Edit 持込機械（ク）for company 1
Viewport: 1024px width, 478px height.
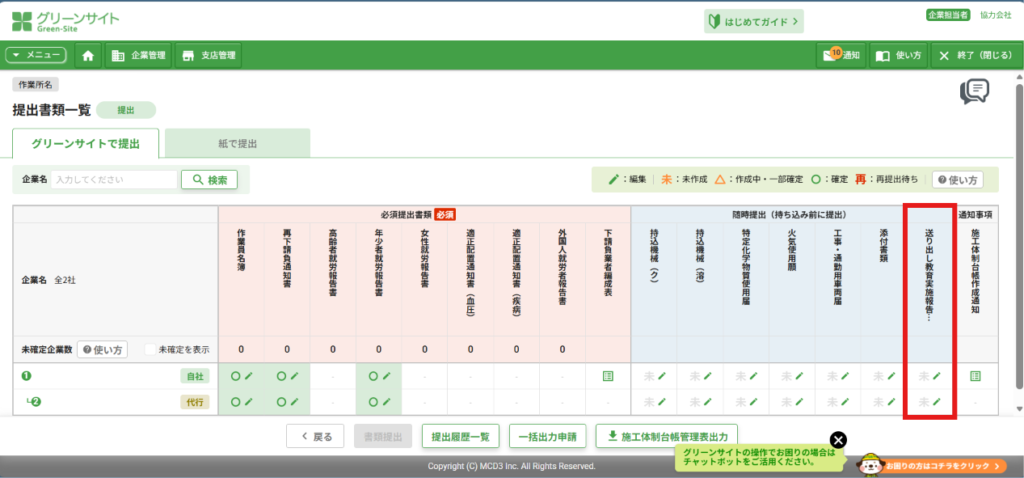click(x=662, y=376)
